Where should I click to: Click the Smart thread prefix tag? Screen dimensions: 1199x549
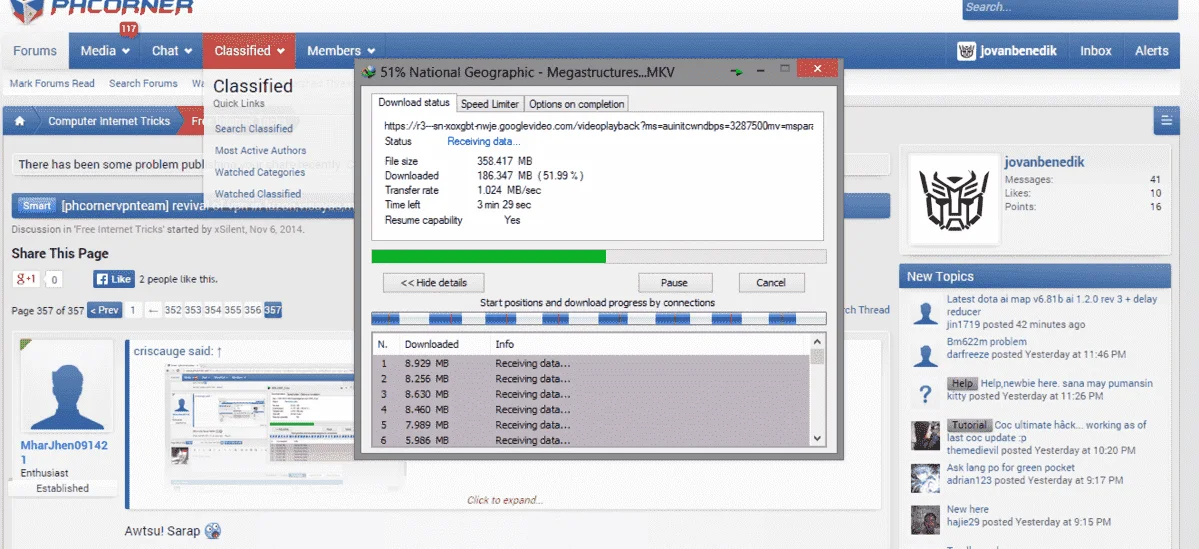click(x=37, y=205)
